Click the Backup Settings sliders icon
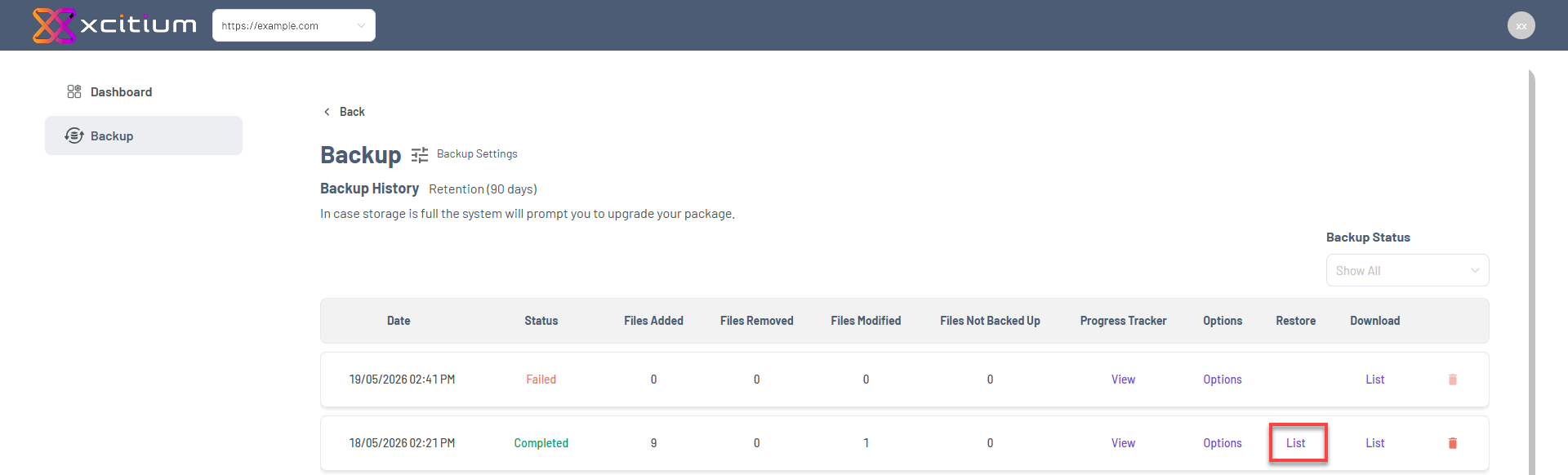 click(420, 154)
